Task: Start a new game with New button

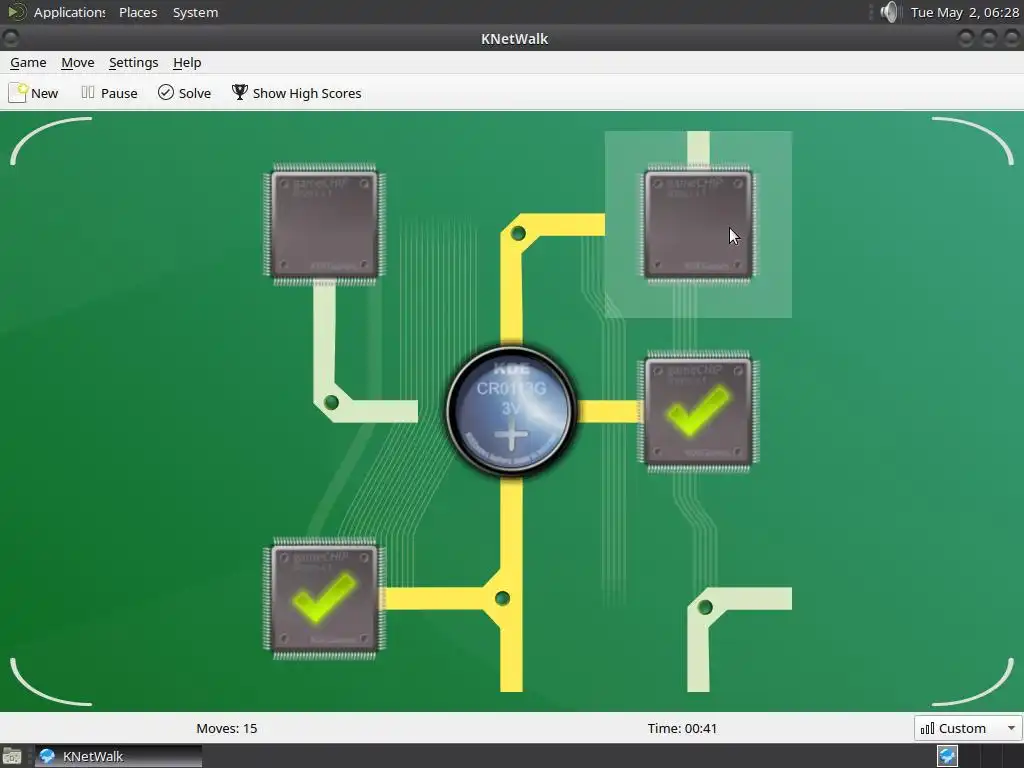Action: pos(33,93)
